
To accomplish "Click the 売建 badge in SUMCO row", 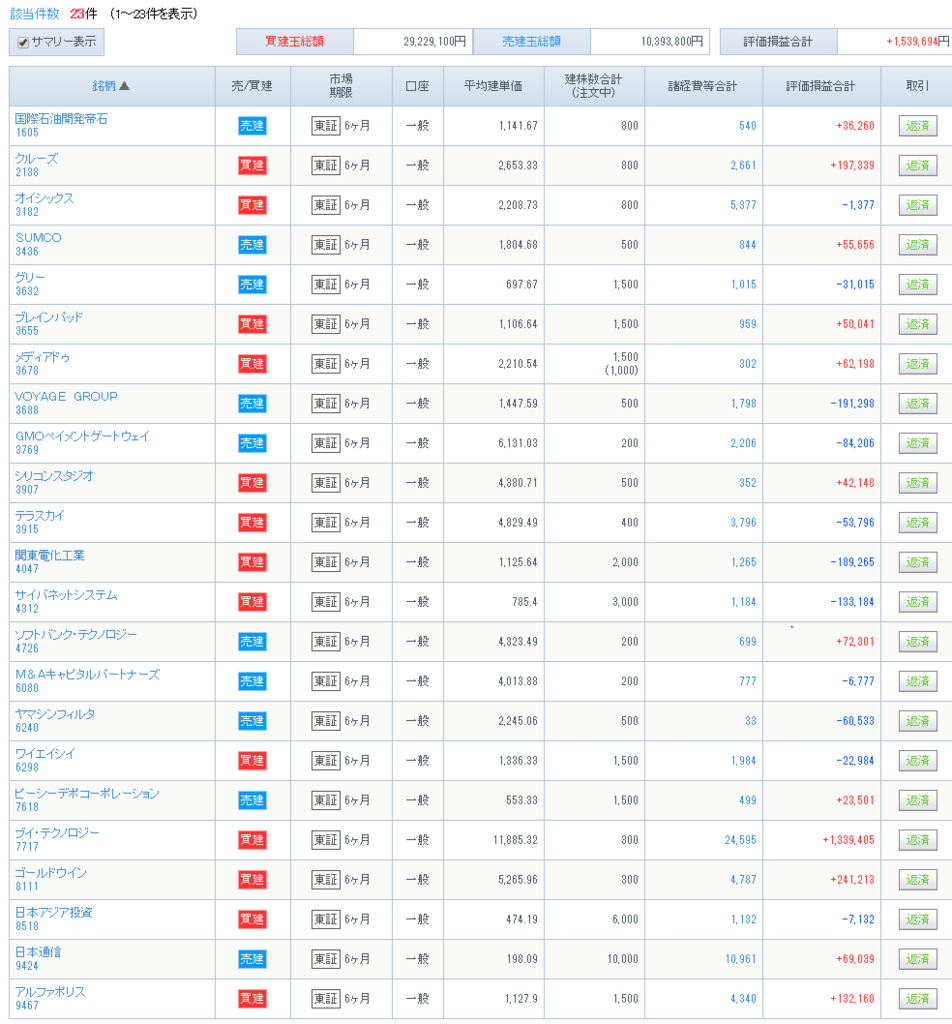I will pyautogui.click(x=252, y=245).
